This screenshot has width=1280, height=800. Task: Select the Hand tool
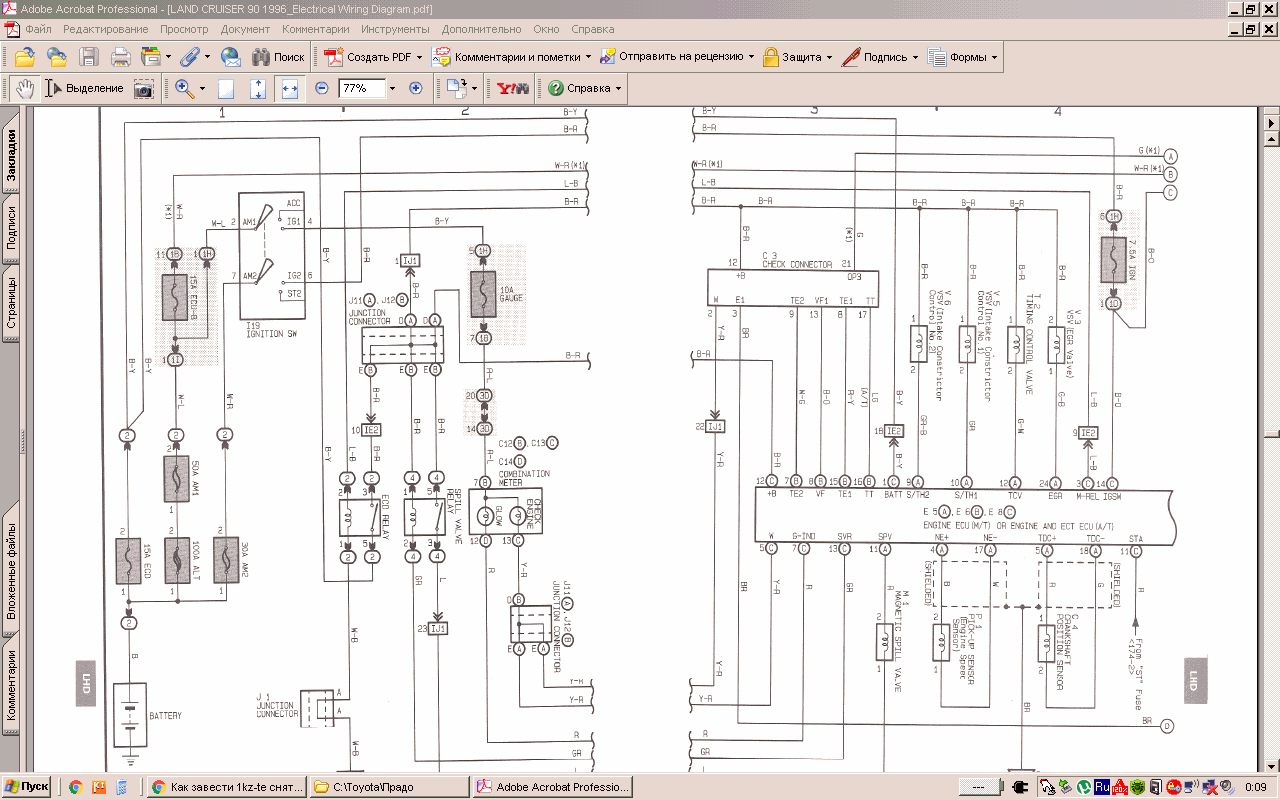25,88
